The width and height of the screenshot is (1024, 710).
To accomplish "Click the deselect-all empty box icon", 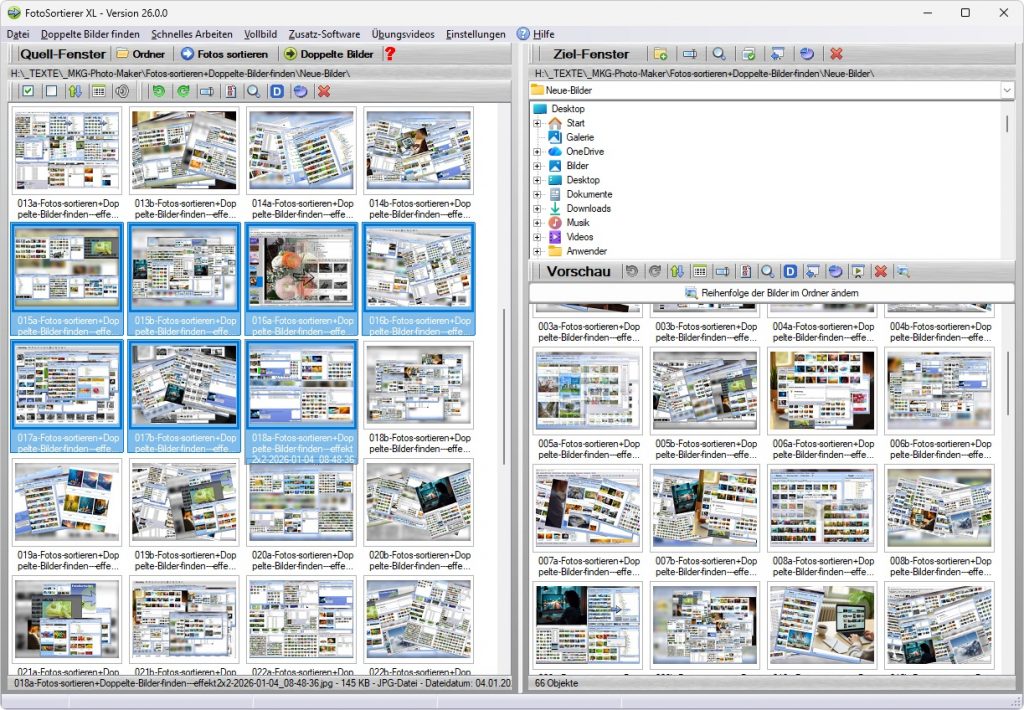I will coord(51,91).
